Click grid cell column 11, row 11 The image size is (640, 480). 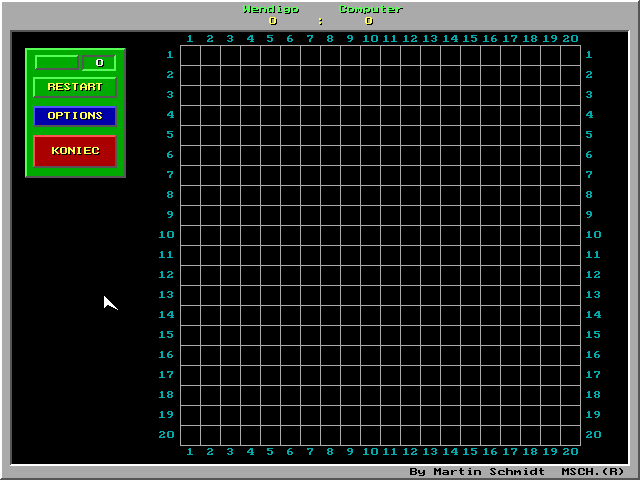390,255
